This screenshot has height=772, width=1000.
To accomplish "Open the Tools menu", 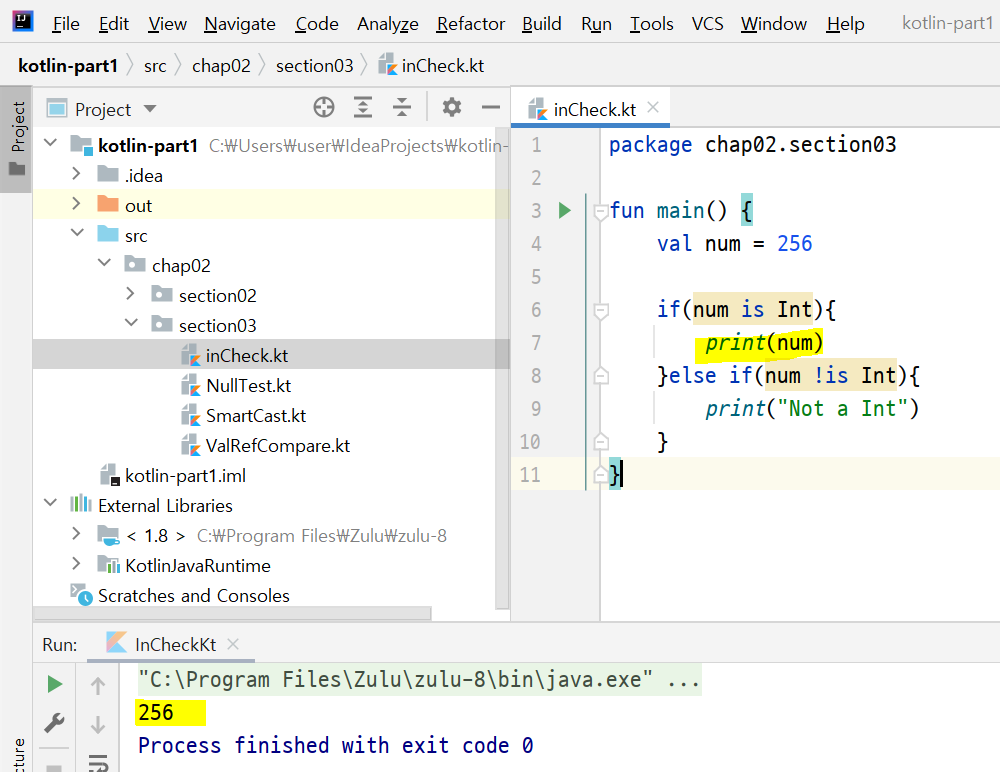I will tap(651, 24).
